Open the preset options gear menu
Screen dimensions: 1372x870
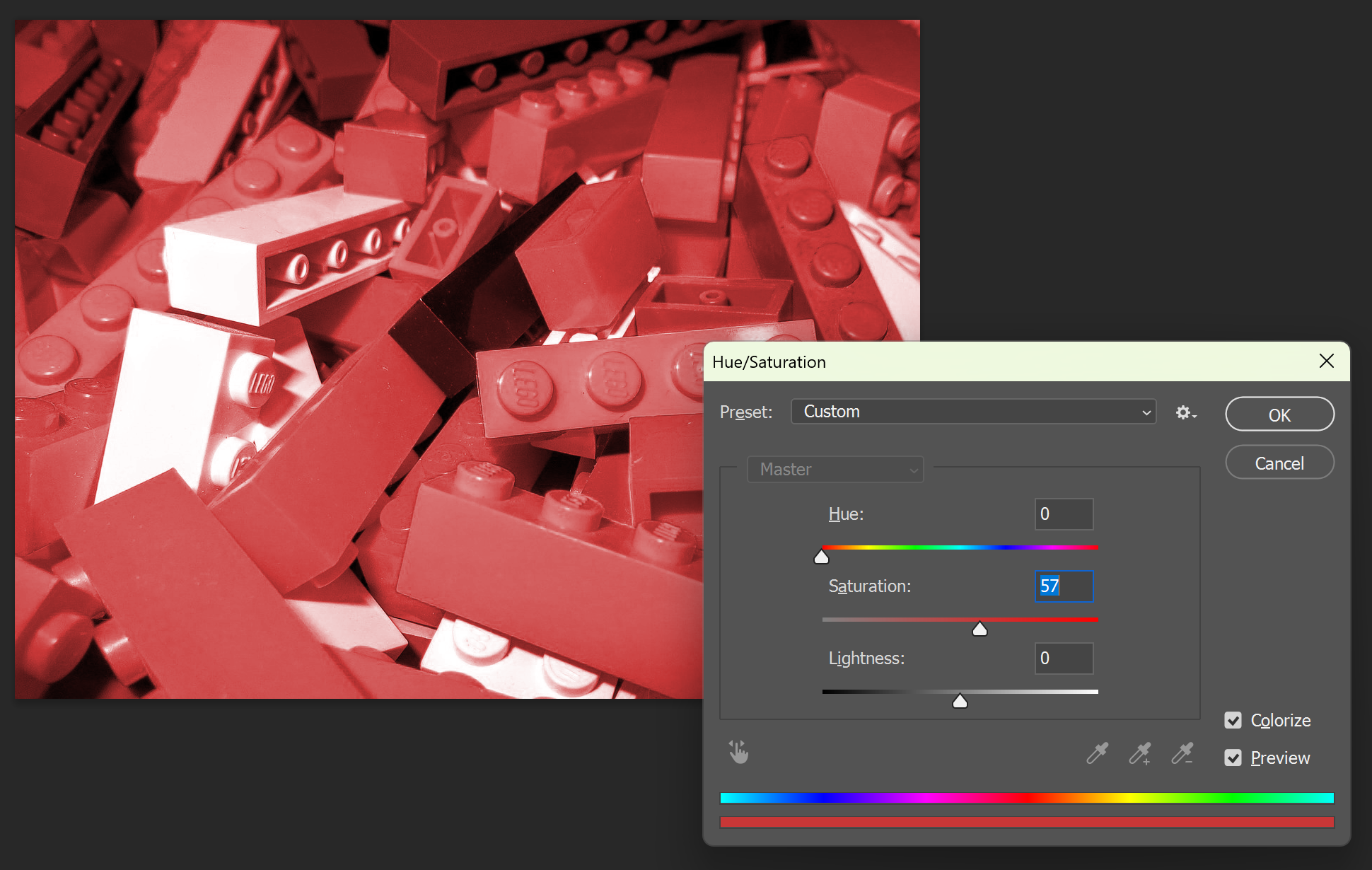1186,412
